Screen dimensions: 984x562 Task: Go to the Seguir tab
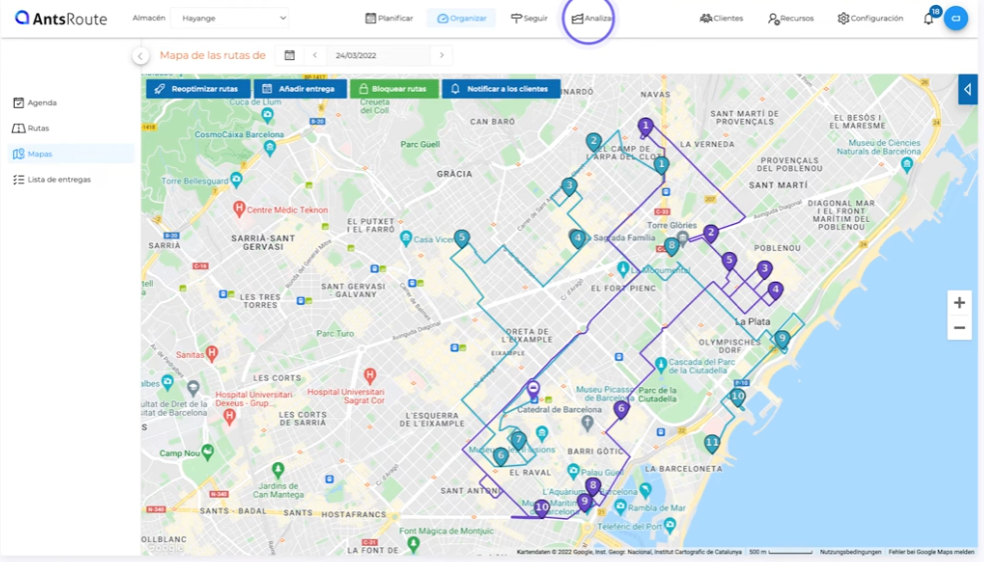529,18
